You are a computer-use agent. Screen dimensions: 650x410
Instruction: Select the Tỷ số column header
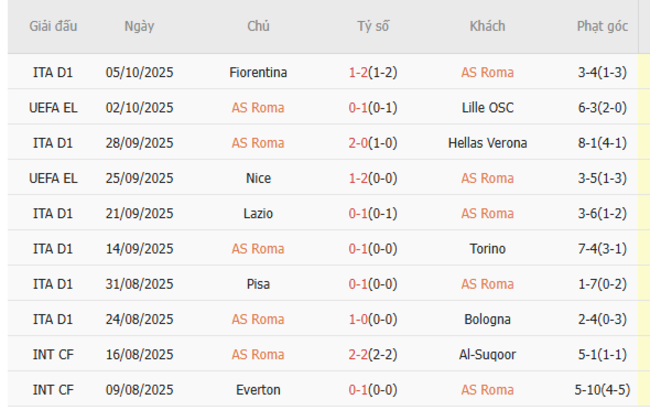pos(372,27)
